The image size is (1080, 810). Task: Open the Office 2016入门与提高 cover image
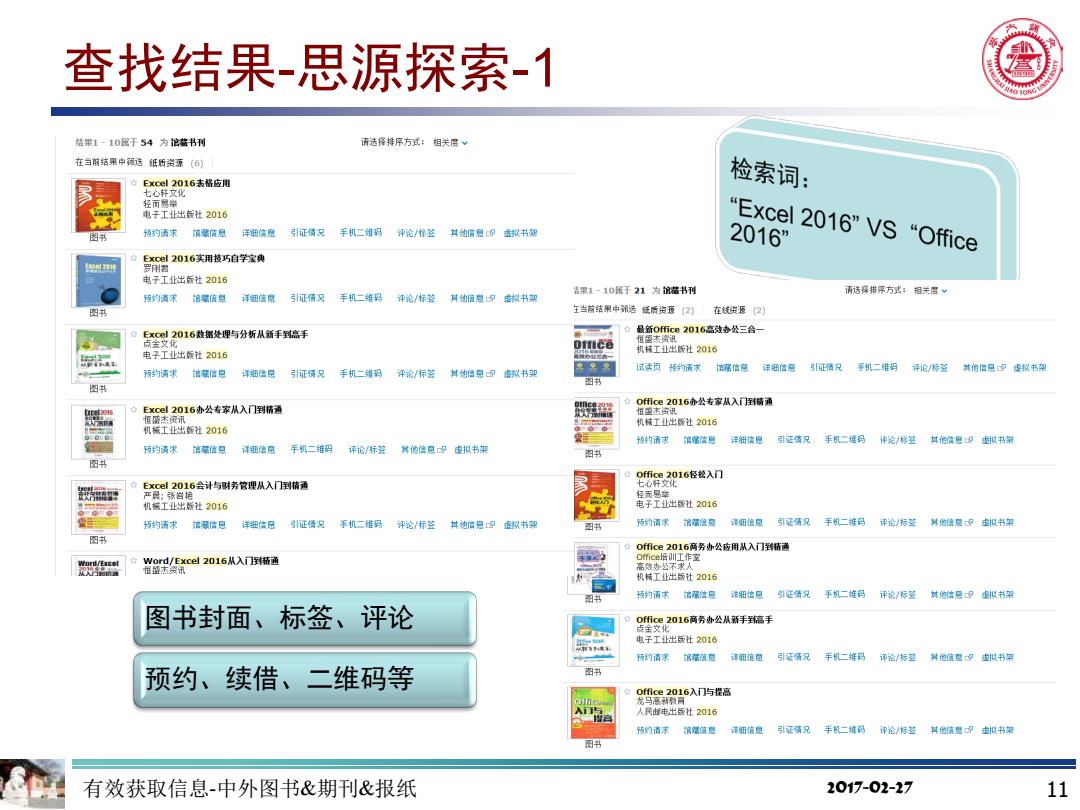tap(593, 714)
